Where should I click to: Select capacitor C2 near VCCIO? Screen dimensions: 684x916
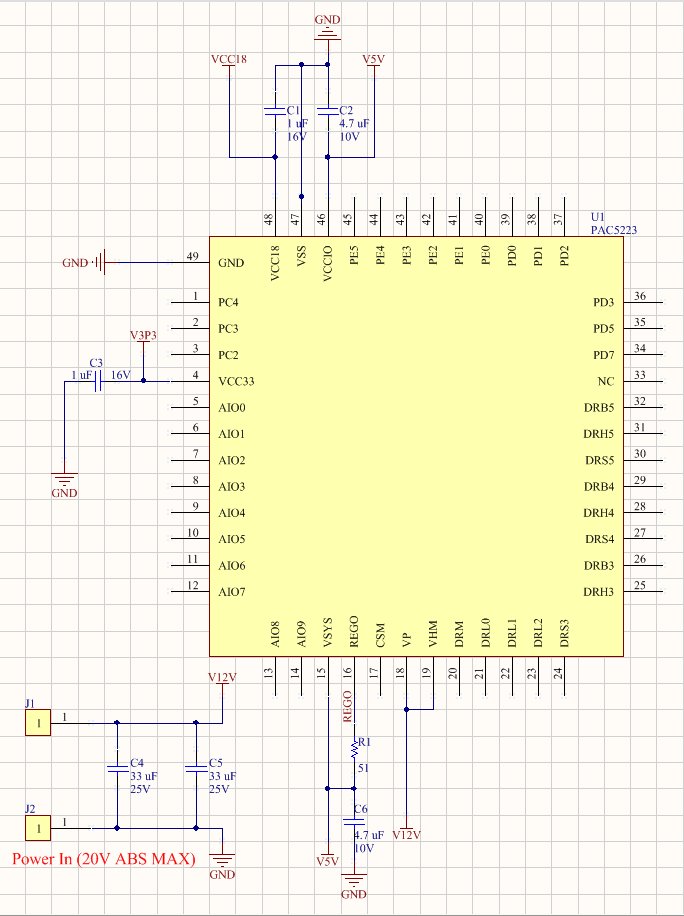pyautogui.click(x=328, y=110)
